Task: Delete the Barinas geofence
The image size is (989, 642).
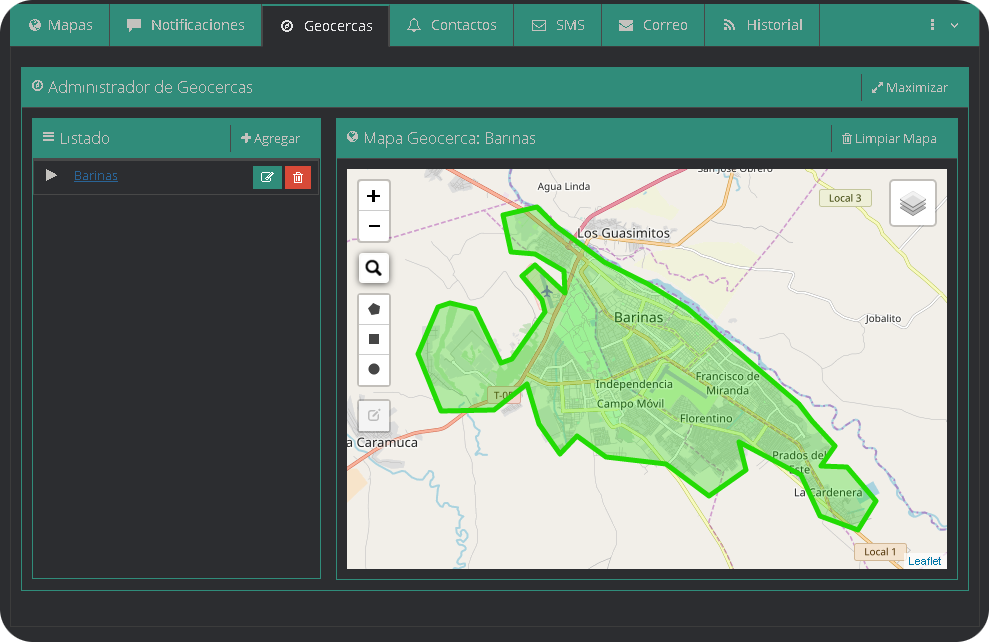Action: (x=298, y=177)
